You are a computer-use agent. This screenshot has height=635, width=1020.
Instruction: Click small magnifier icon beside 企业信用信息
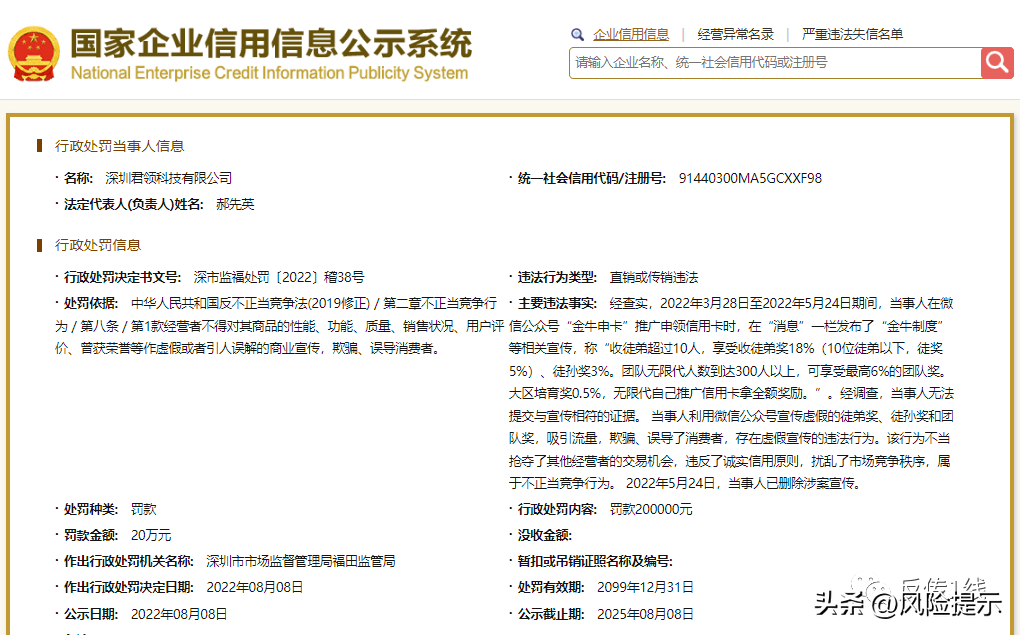pos(577,34)
